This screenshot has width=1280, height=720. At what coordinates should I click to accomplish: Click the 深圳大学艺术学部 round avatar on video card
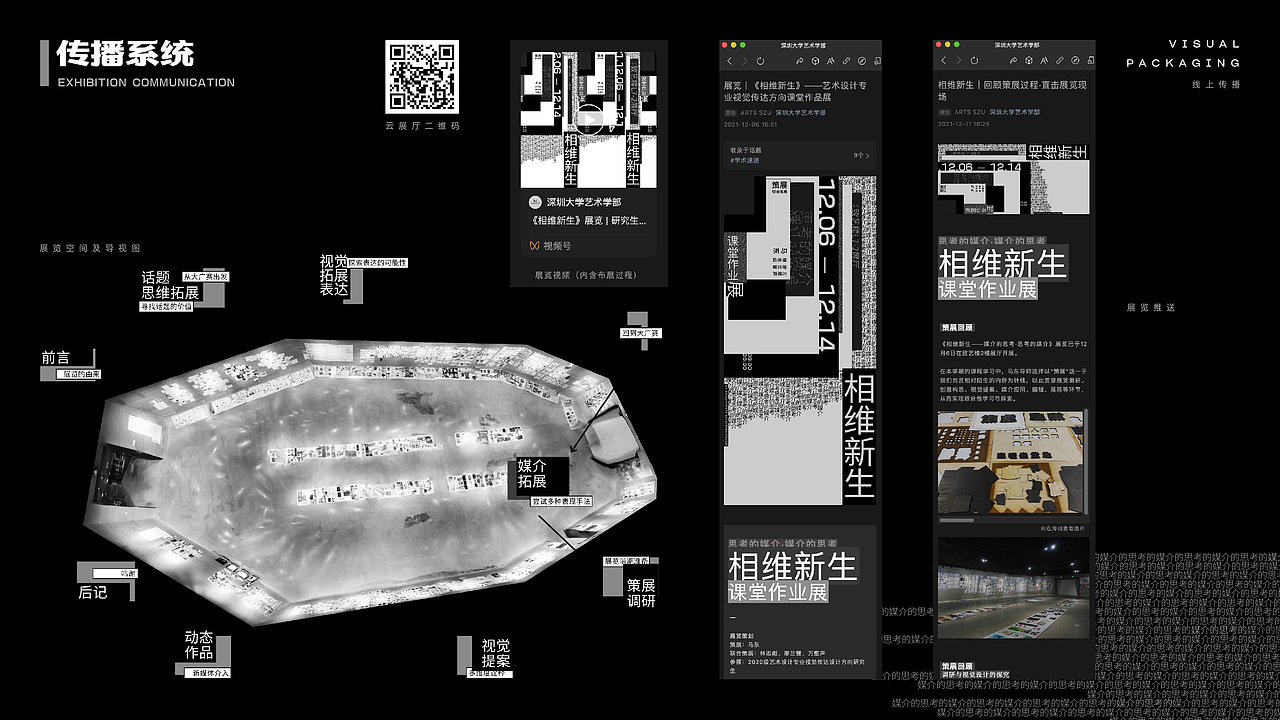coord(535,202)
